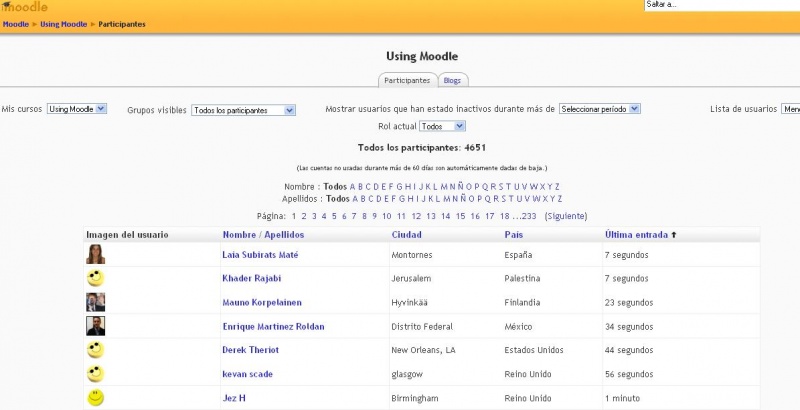The image size is (800, 410).
Task: Open Laia Subirats Maté's profile link
Action: [260, 254]
